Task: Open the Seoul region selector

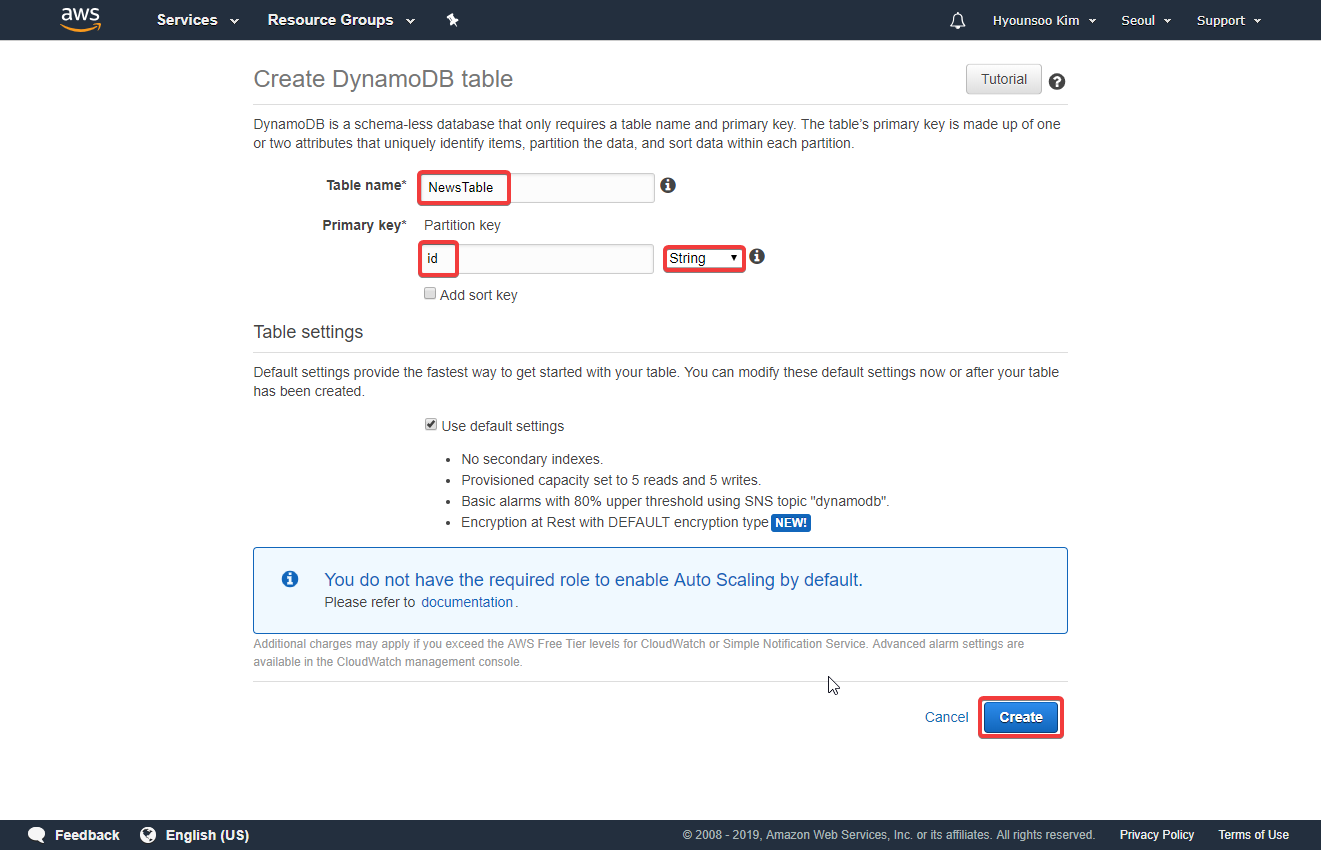Action: (1146, 20)
